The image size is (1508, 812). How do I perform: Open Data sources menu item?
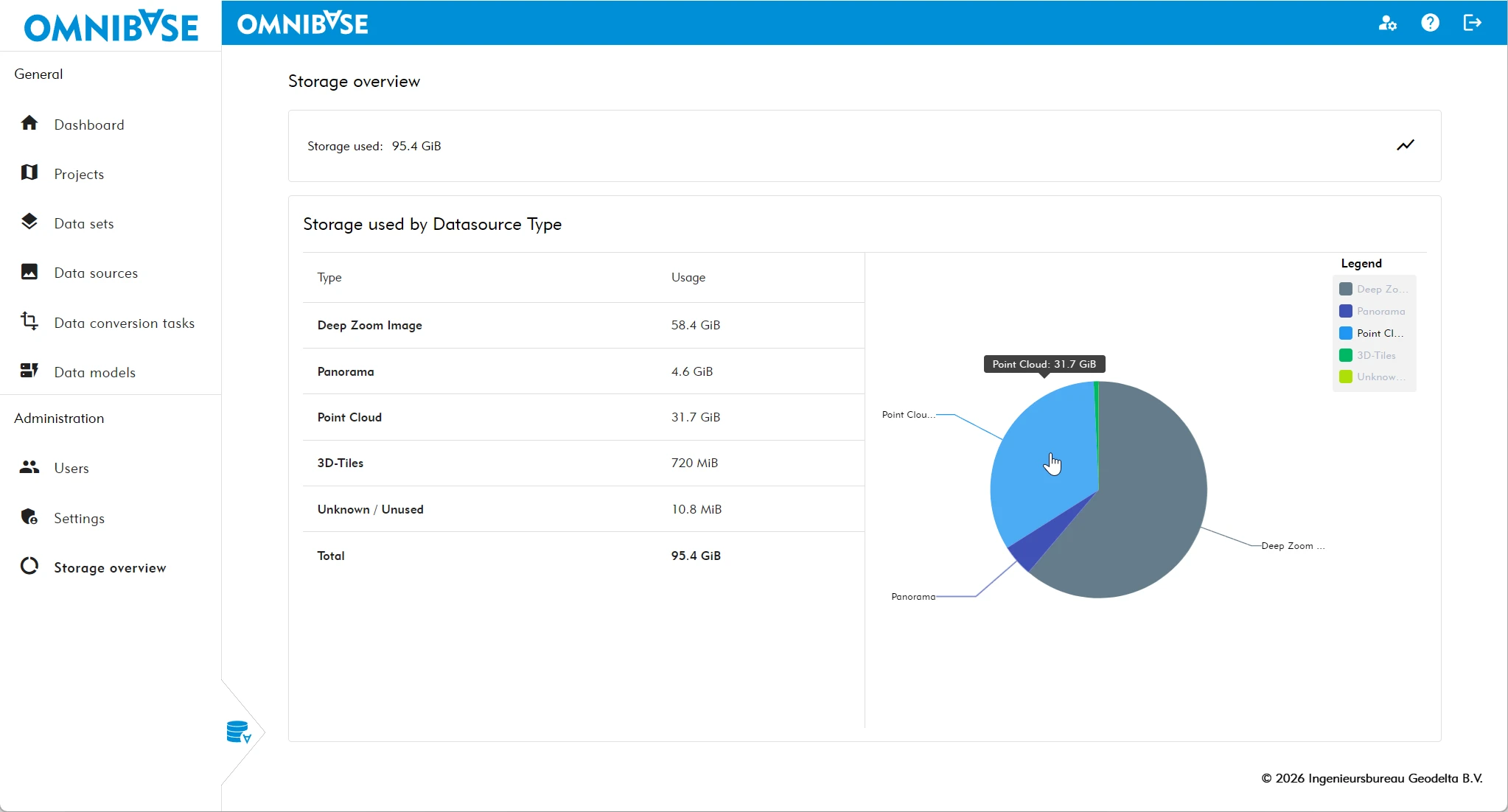[96, 273]
